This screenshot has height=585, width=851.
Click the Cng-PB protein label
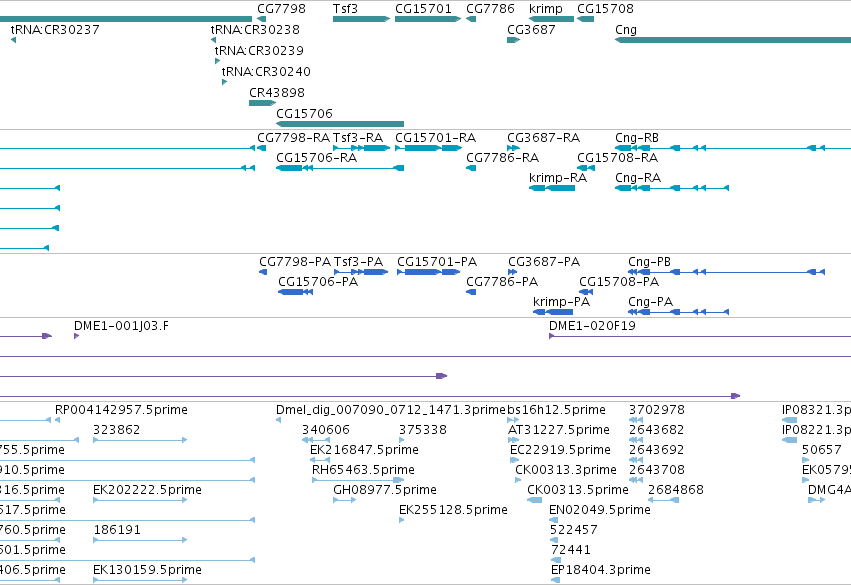click(x=649, y=262)
